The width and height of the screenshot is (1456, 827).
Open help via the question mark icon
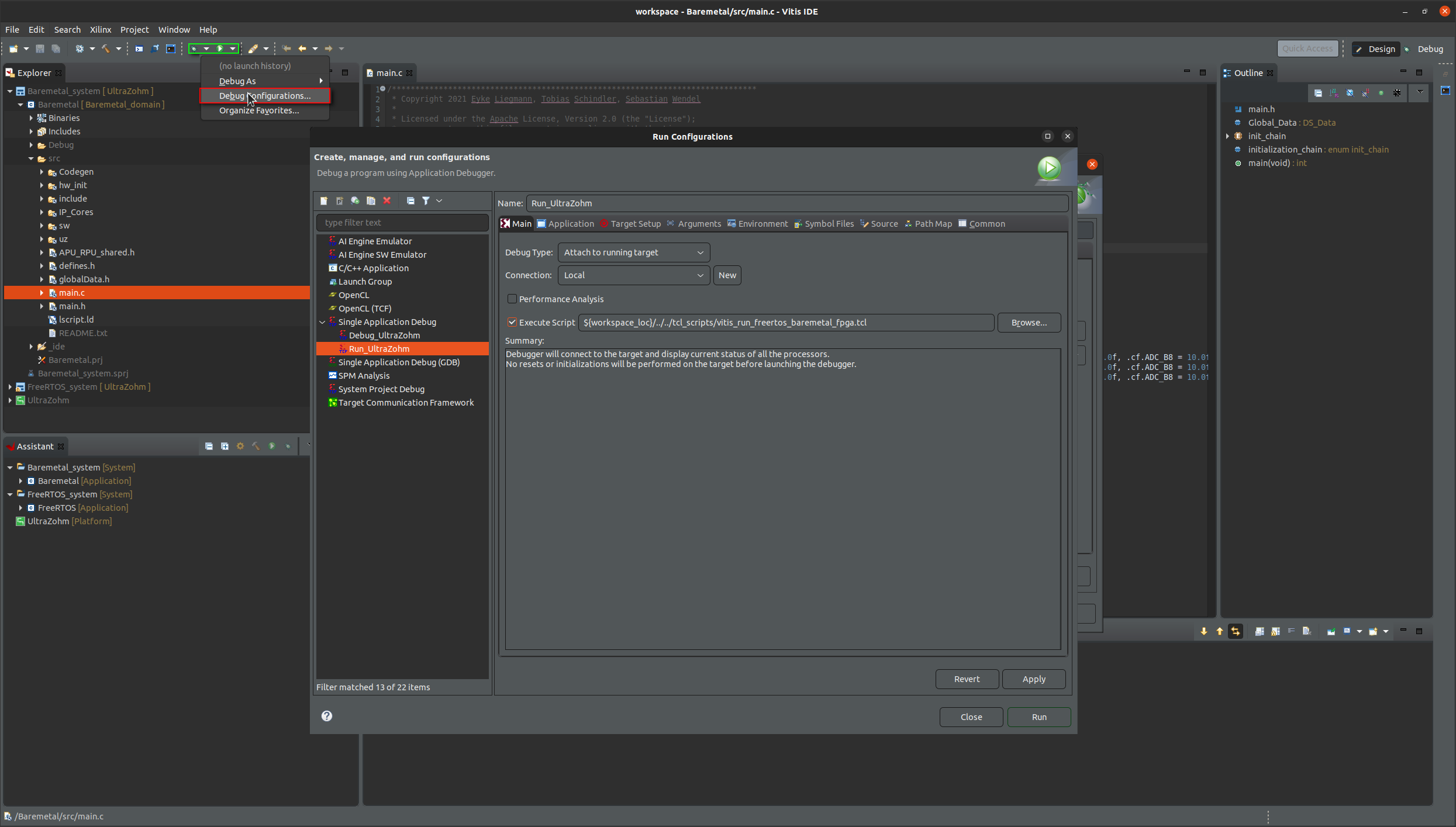(326, 717)
